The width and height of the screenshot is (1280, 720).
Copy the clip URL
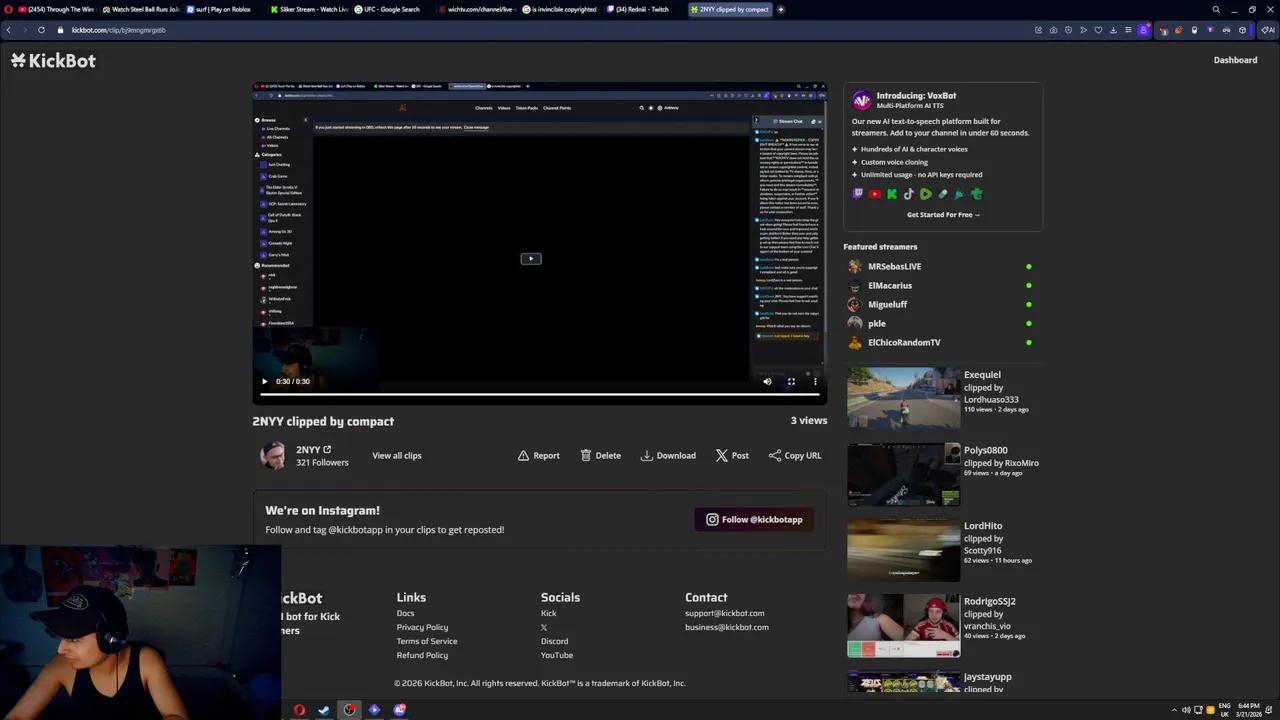click(795, 455)
